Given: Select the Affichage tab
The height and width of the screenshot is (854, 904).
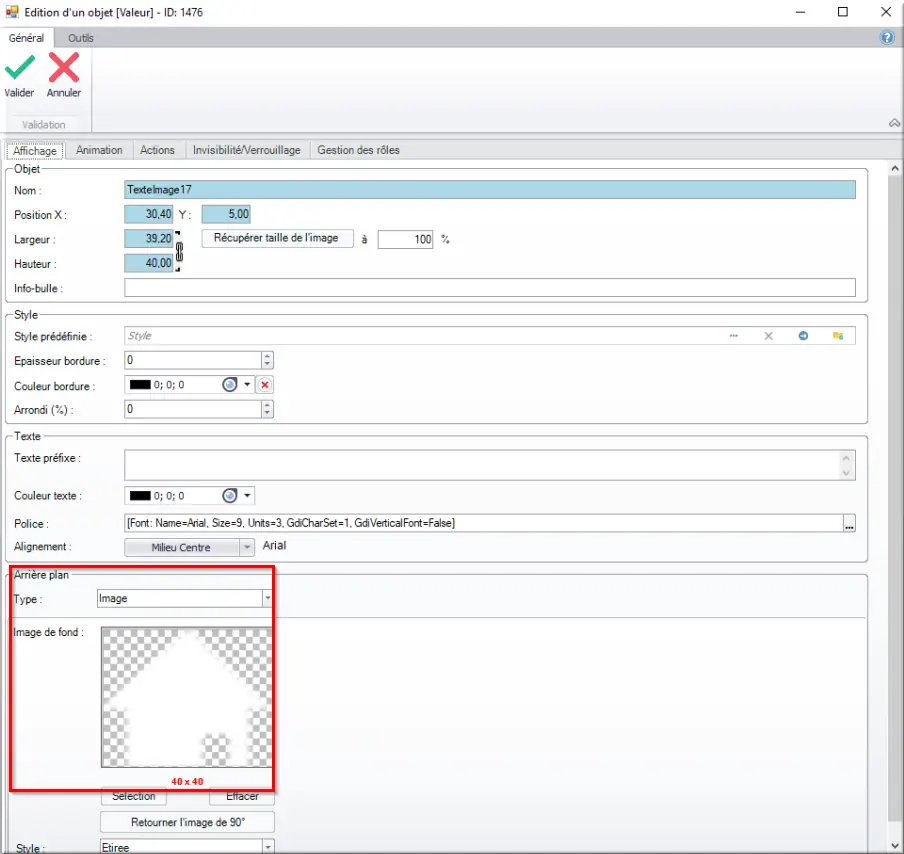Looking at the screenshot, I should [35, 151].
